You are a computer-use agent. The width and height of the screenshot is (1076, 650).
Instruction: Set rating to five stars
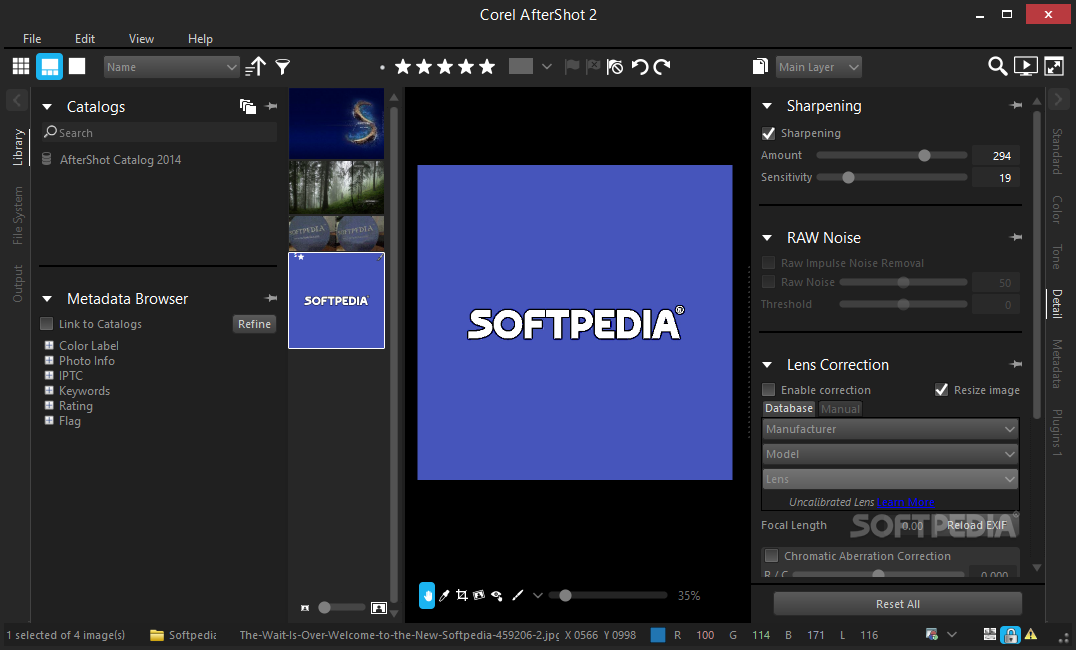pos(487,67)
